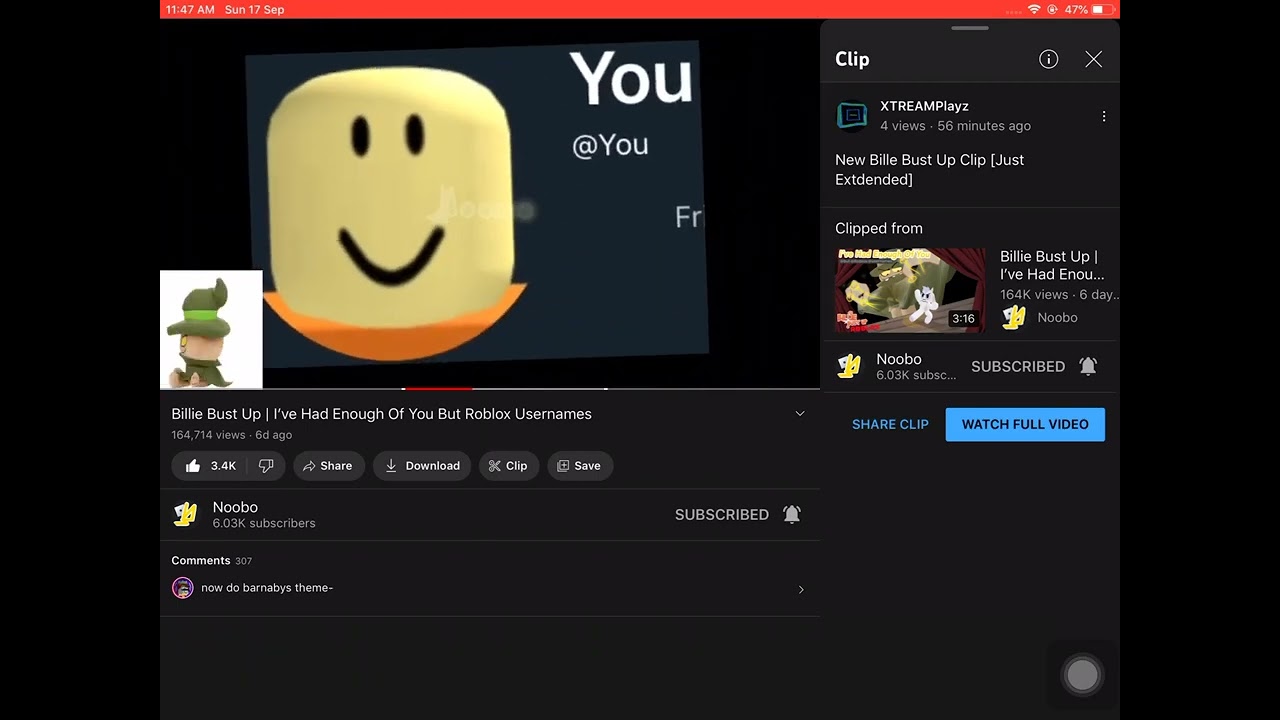This screenshot has width=1280, height=720.
Task: Tap the assistive touch circle button
Action: pyautogui.click(x=1082, y=675)
